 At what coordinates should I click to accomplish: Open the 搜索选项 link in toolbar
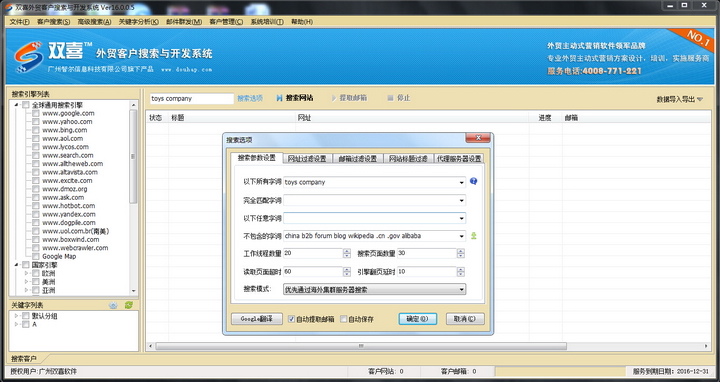pyautogui.click(x=250, y=98)
